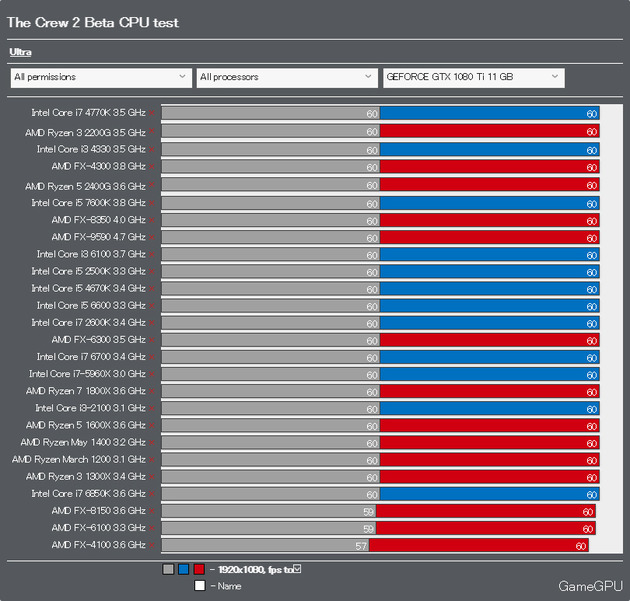Toggle the 1920x1080 fps legend checkbox

pyautogui.click(x=297, y=568)
